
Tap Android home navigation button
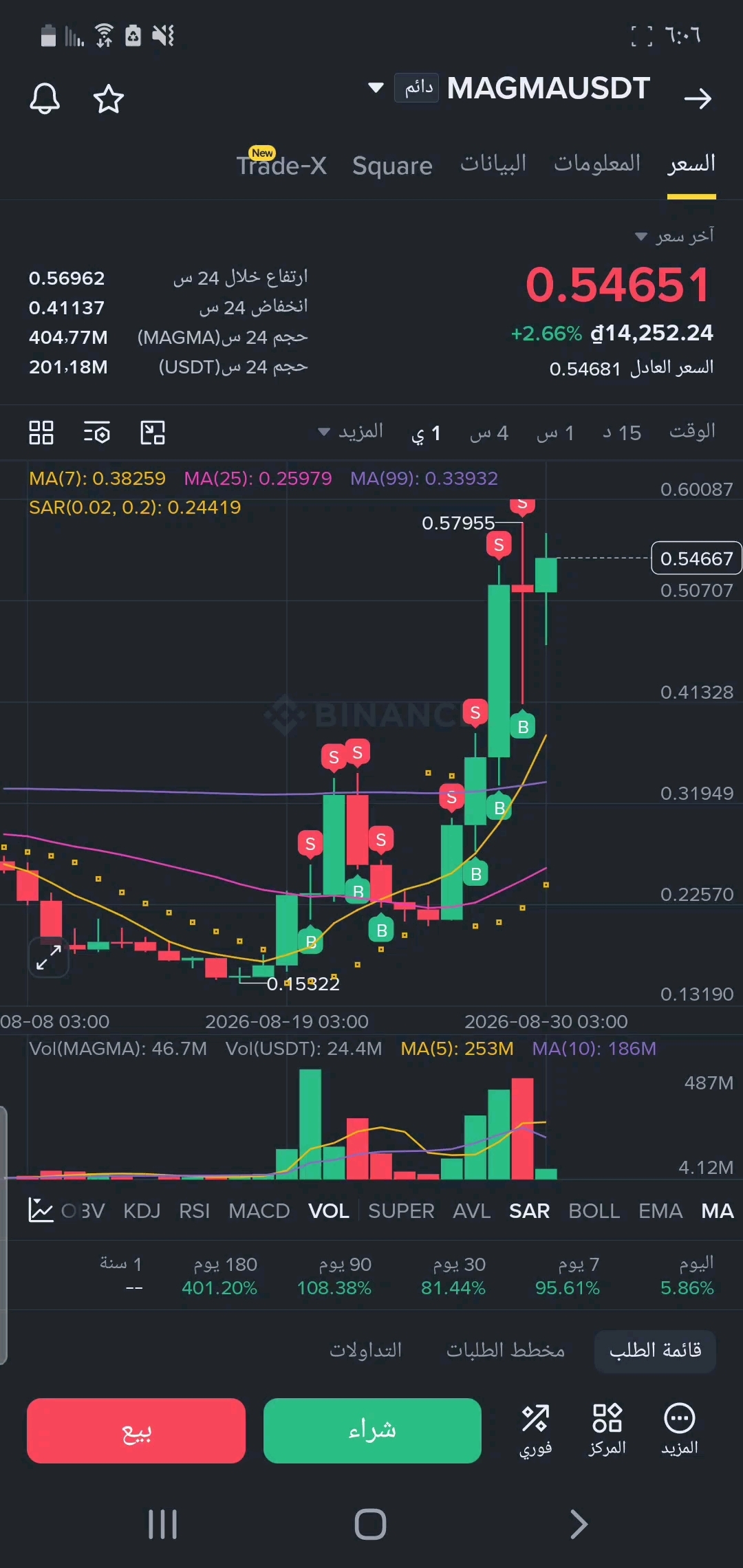(371, 1525)
